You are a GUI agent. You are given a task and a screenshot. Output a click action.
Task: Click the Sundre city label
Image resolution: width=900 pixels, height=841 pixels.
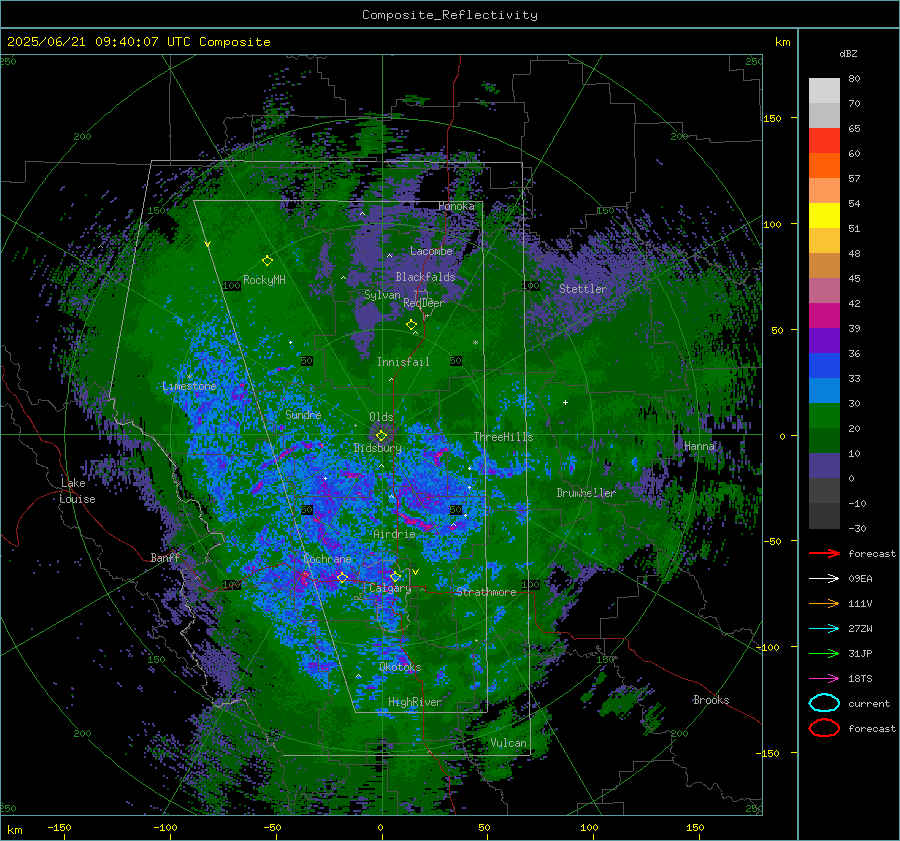(x=303, y=414)
